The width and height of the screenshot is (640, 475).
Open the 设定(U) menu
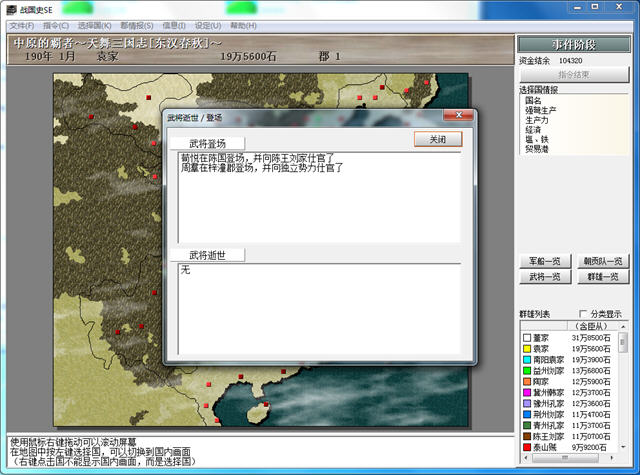pyautogui.click(x=208, y=26)
